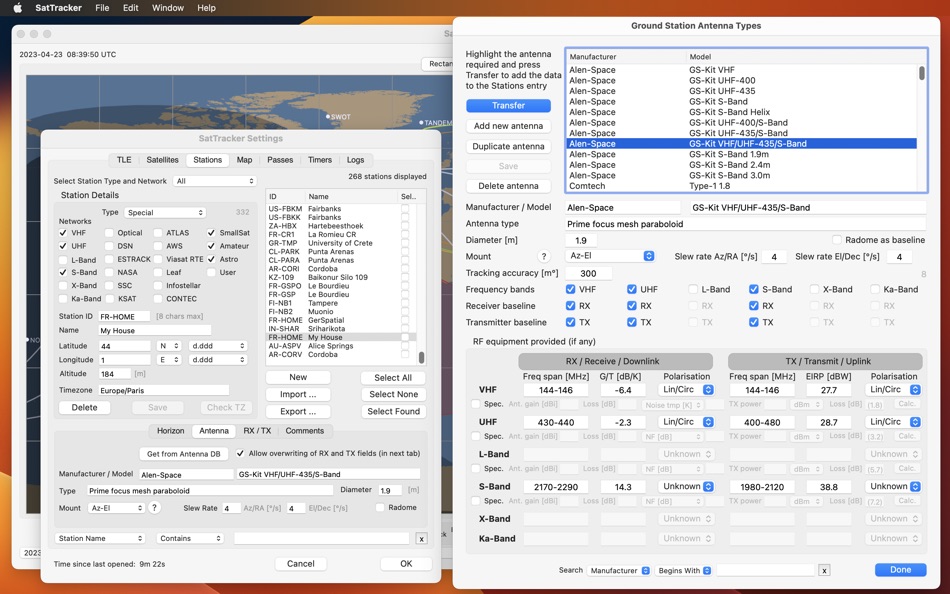Toggle the Amateur network checkbox

click(211, 246)
